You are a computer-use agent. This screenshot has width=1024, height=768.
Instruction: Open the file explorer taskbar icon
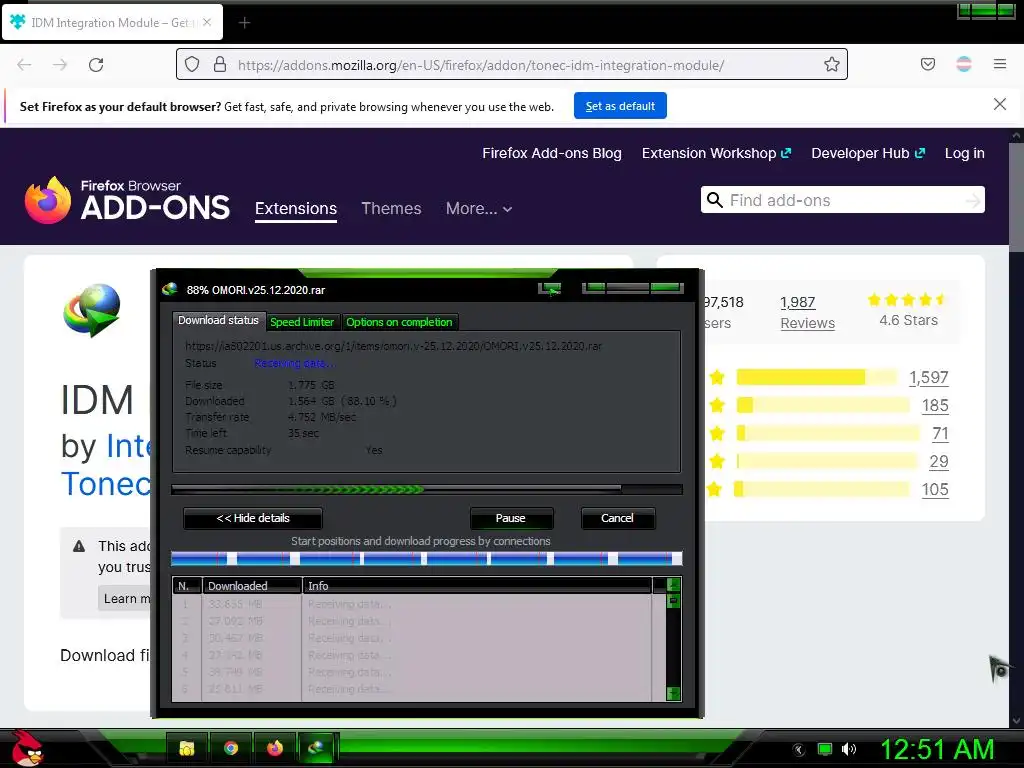[187, 748]
